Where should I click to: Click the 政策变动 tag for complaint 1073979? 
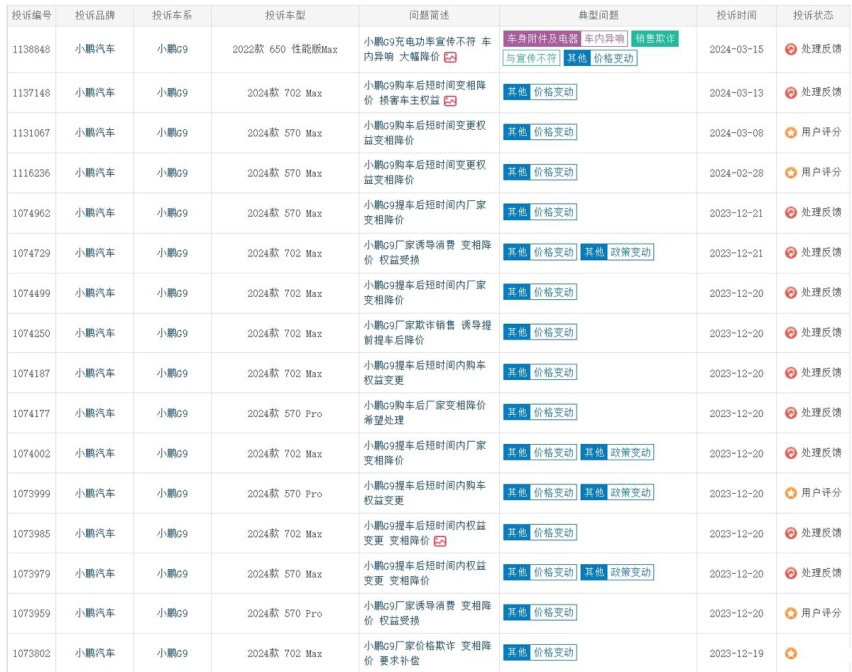pos(630,572)
